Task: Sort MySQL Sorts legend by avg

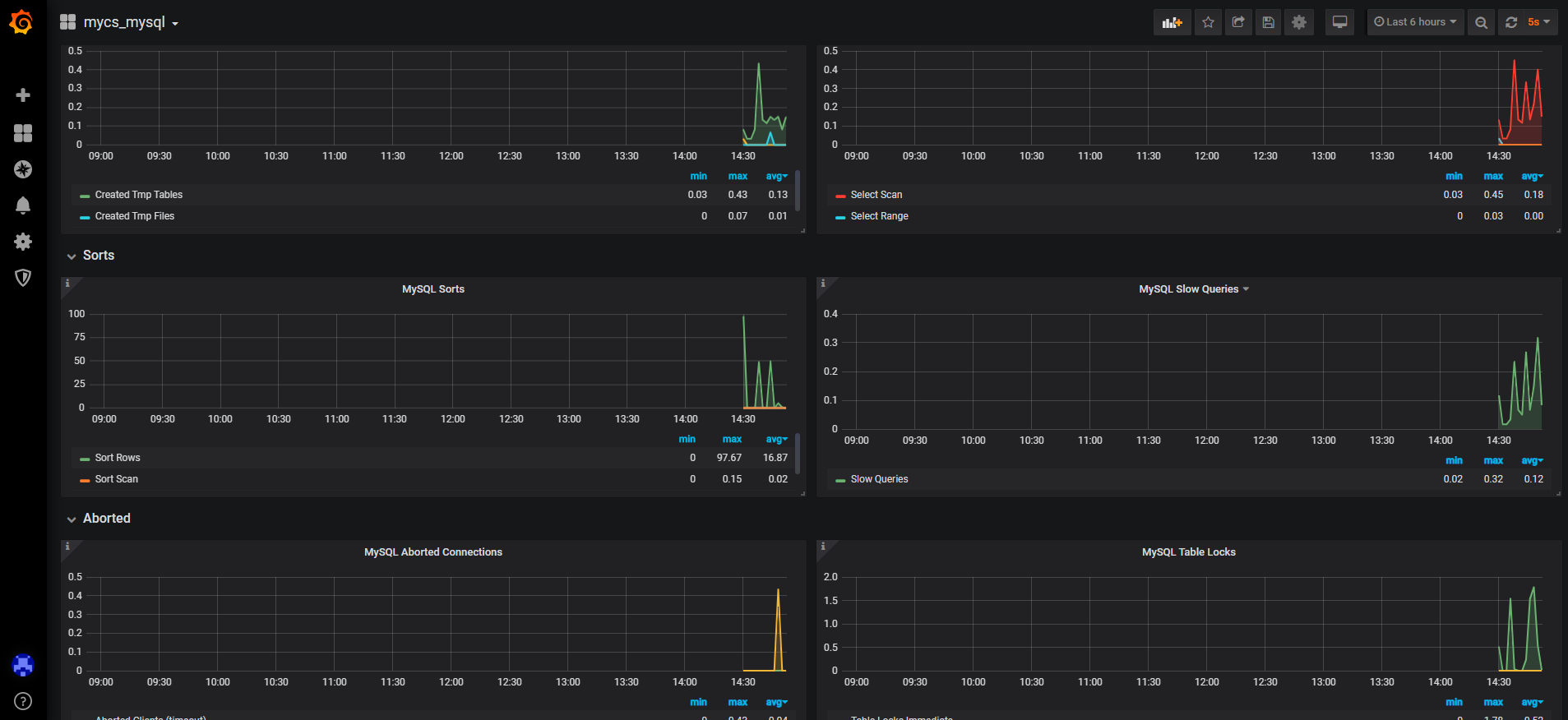Action: pyautogui.click(x=776, y=439)
